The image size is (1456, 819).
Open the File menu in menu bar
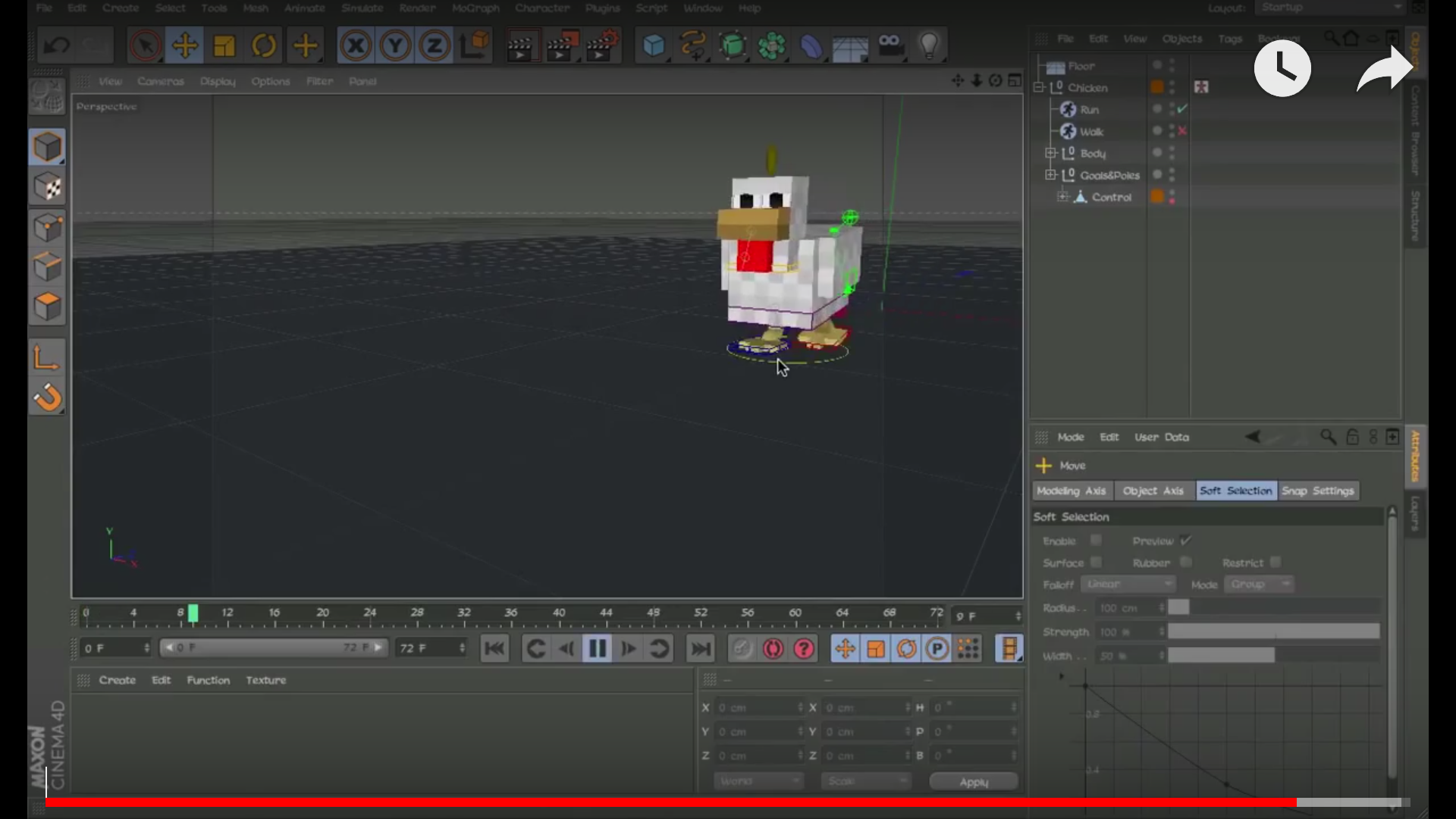point(44,8)
